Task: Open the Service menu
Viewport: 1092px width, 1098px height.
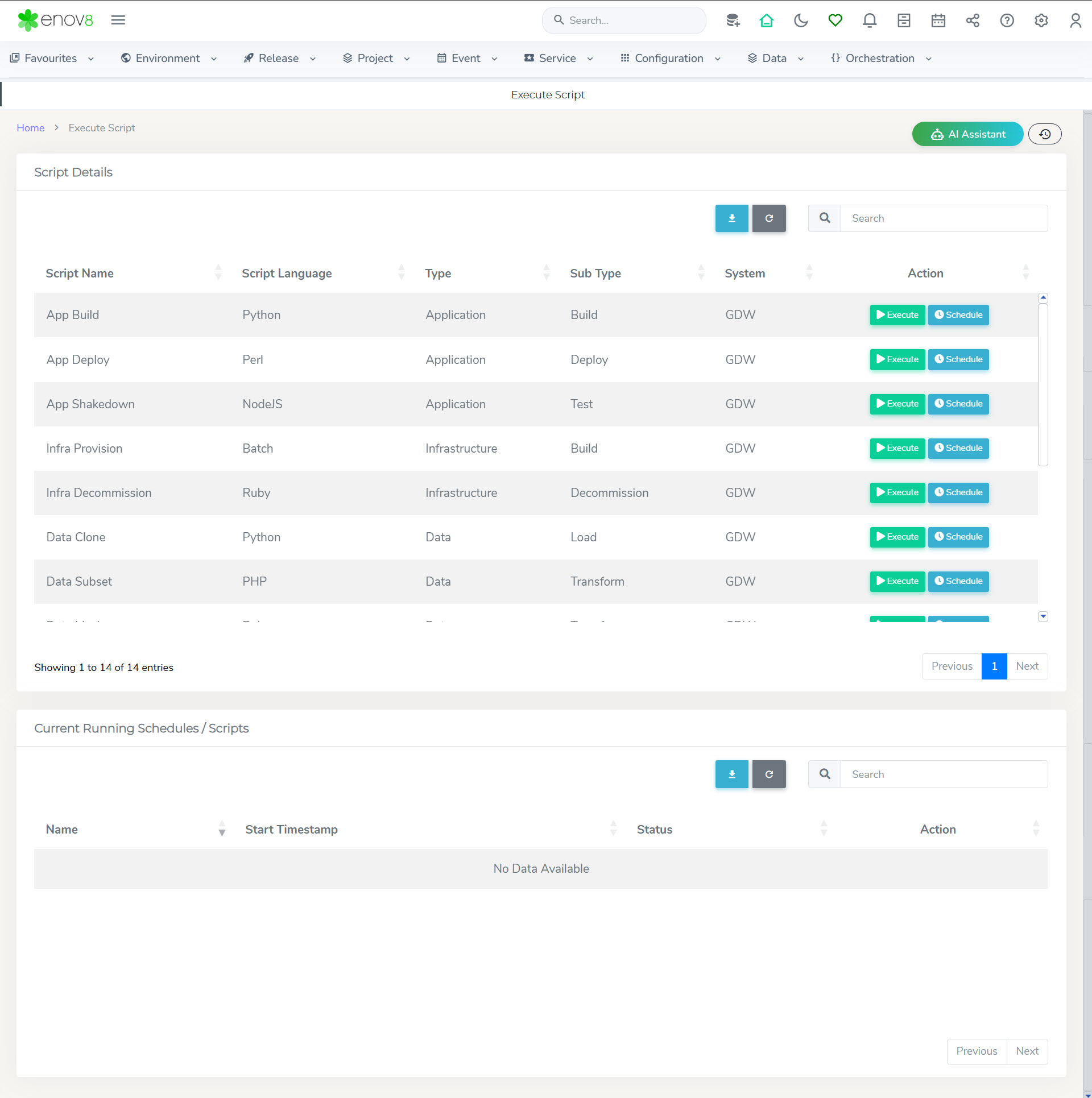Action: (x=559, y=58)
